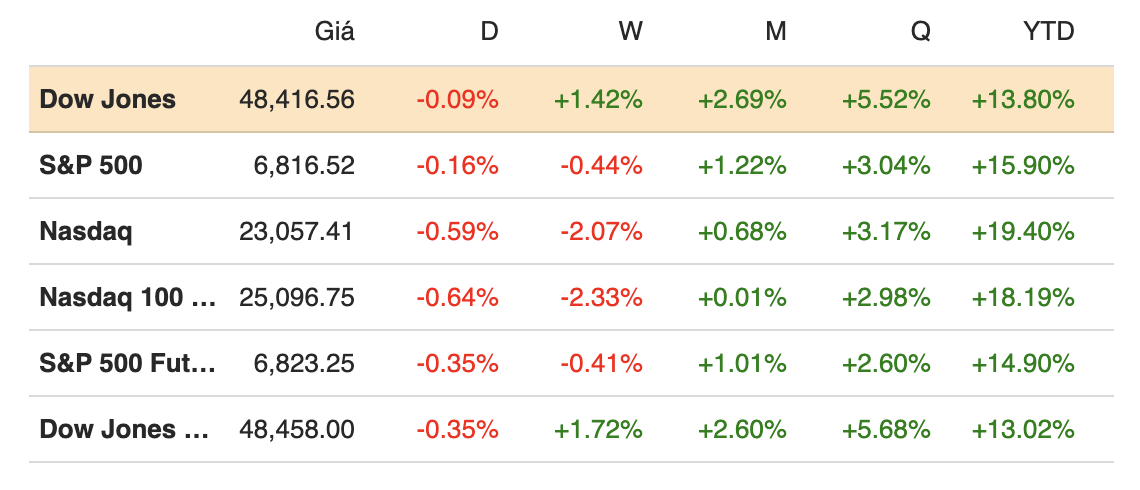Sort by the D daily change column
The width and height of the screenshot is (1140, 490).
pyautogui.click(x=488, y=31)
